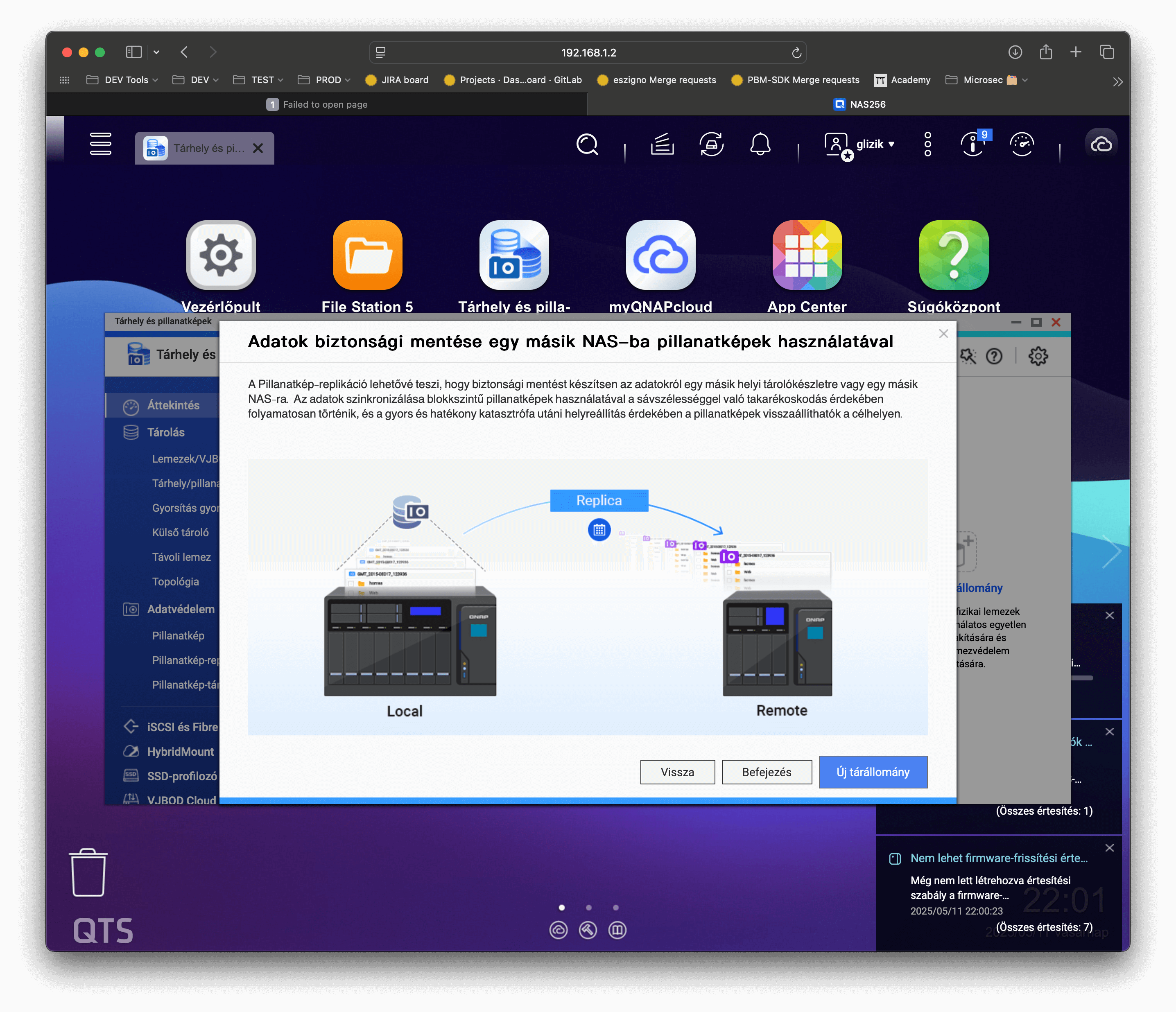This screenshot has width=1176, height=1012.
Task: Open the QTS main menu hamburger icon
Action: click(x=100, y=144)
